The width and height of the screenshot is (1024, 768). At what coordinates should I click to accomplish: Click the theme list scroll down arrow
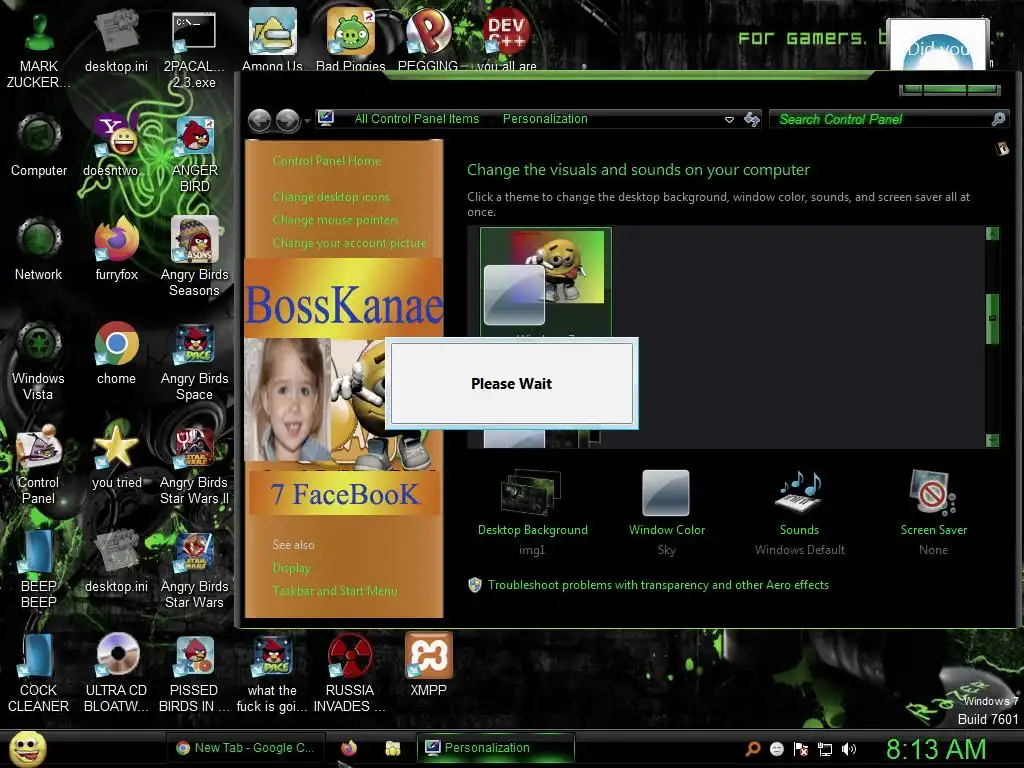[x=992, y=440]
